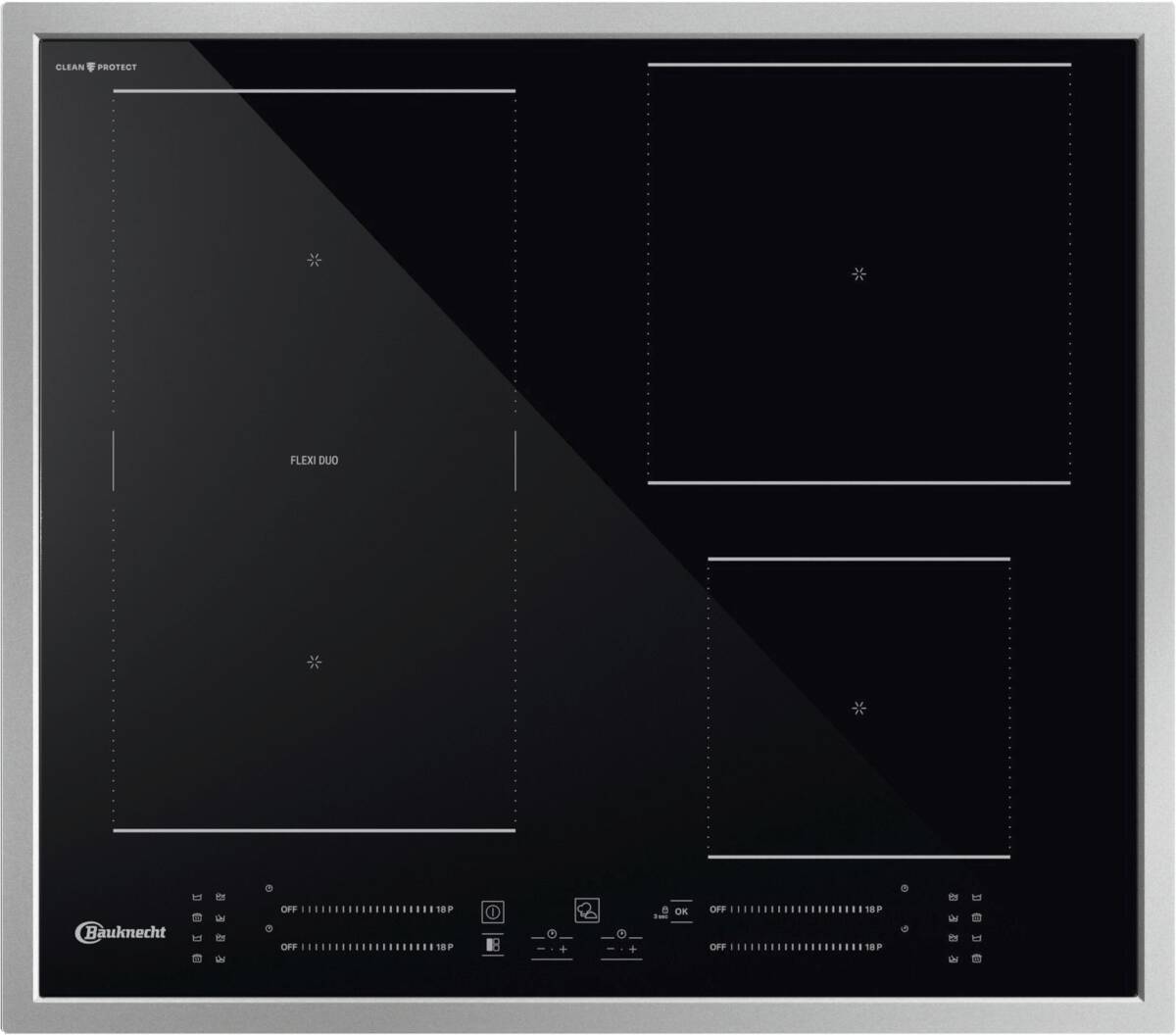This screenshot has height=1035, width=1176.
Task: Tap the Clean Protect logo
Action: click(x=96, y=68)
